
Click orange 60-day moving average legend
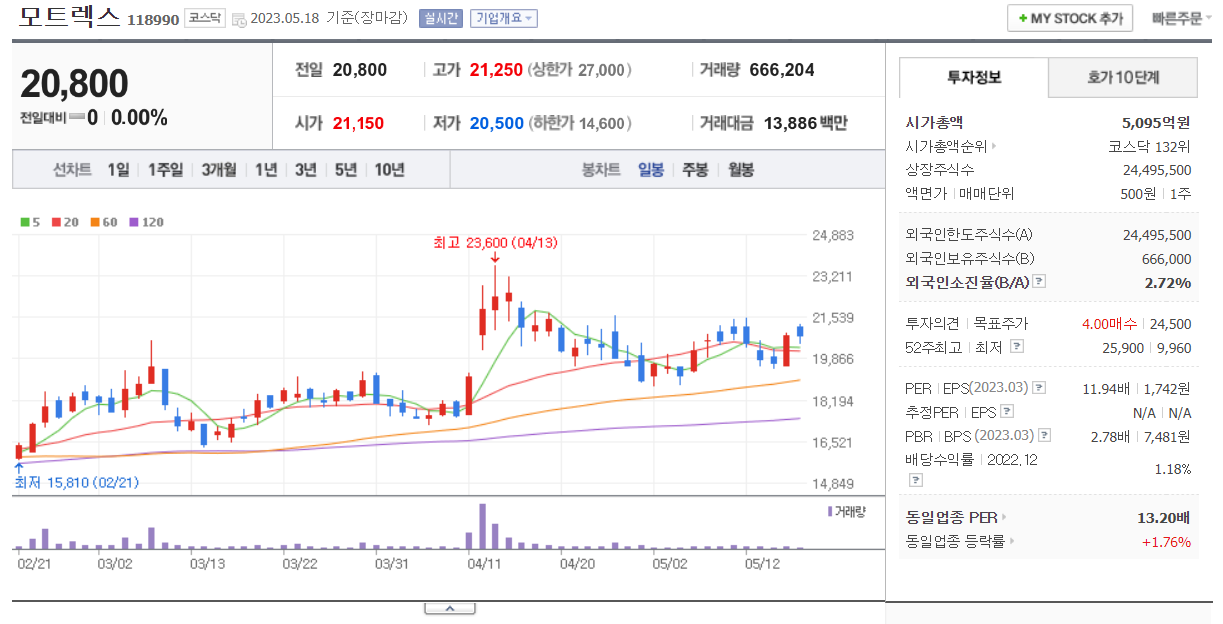pyautogui.click(x=104, y=222)
